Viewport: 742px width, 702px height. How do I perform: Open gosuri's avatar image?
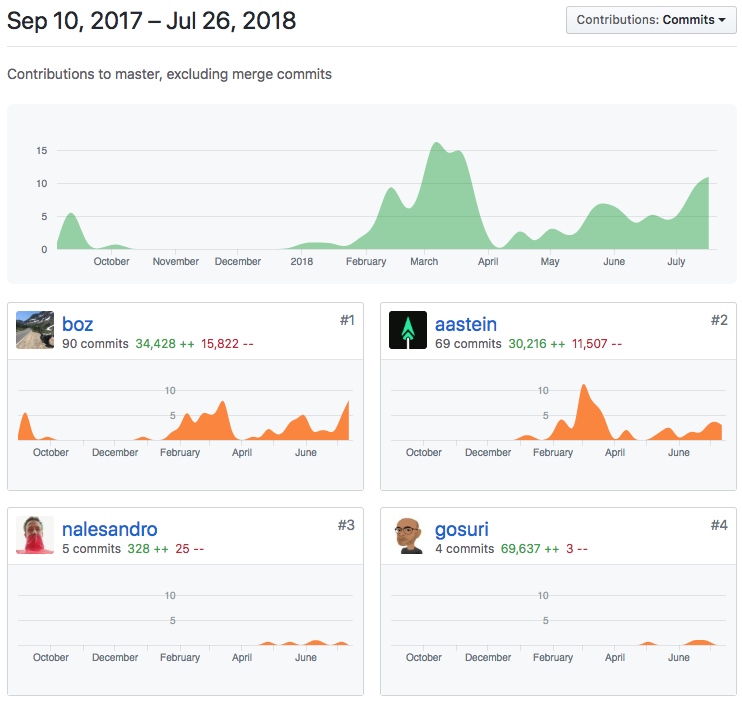pyautogui.click(x=408, y=535)
